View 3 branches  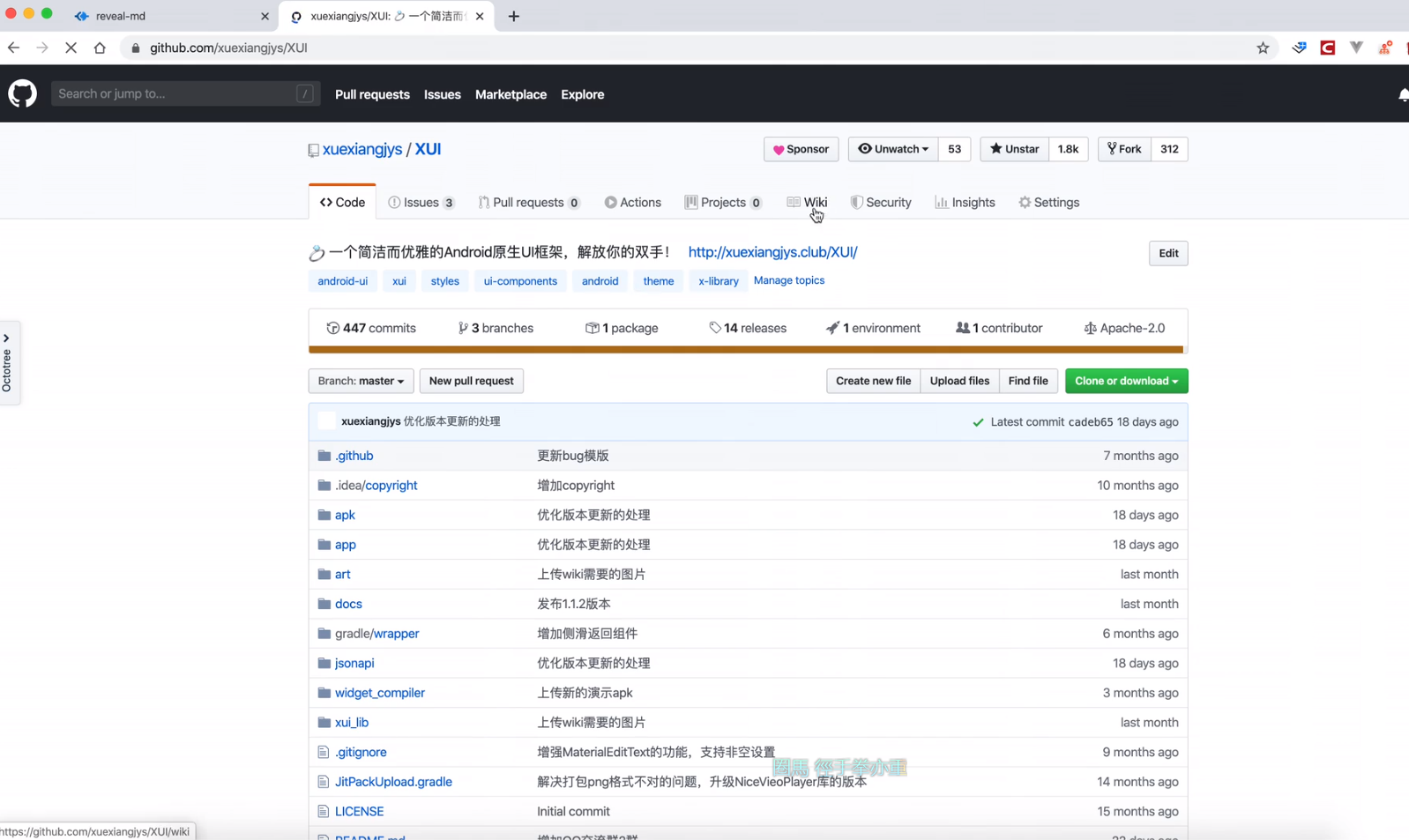496,328
